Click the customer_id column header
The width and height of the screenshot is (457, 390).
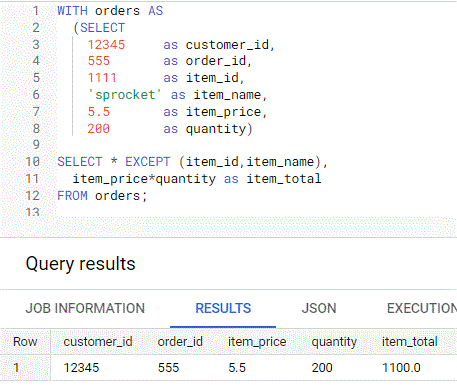point(98,342)
